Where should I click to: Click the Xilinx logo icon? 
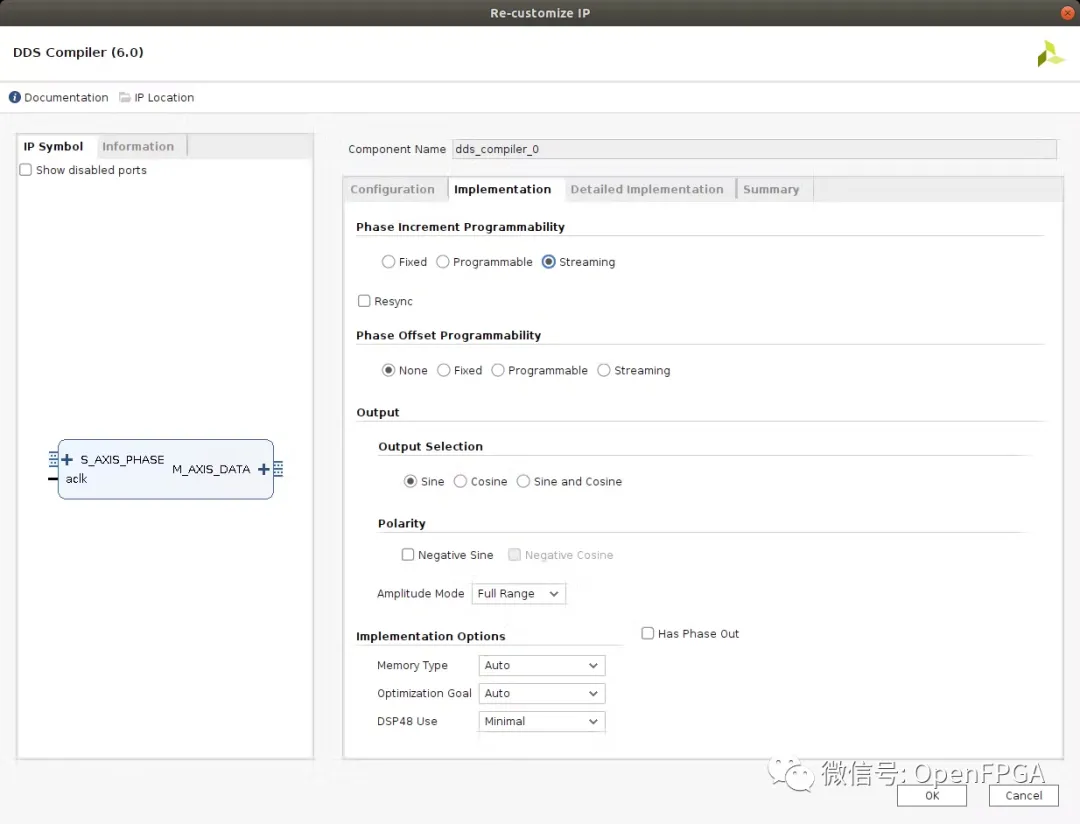click(x=1050, y=54)
